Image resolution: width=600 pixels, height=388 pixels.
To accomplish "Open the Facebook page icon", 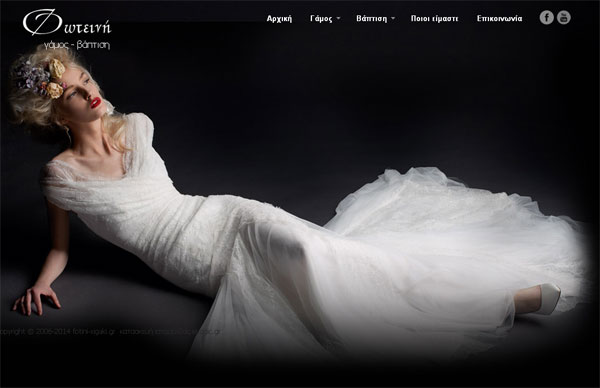I will pos(546,18).
